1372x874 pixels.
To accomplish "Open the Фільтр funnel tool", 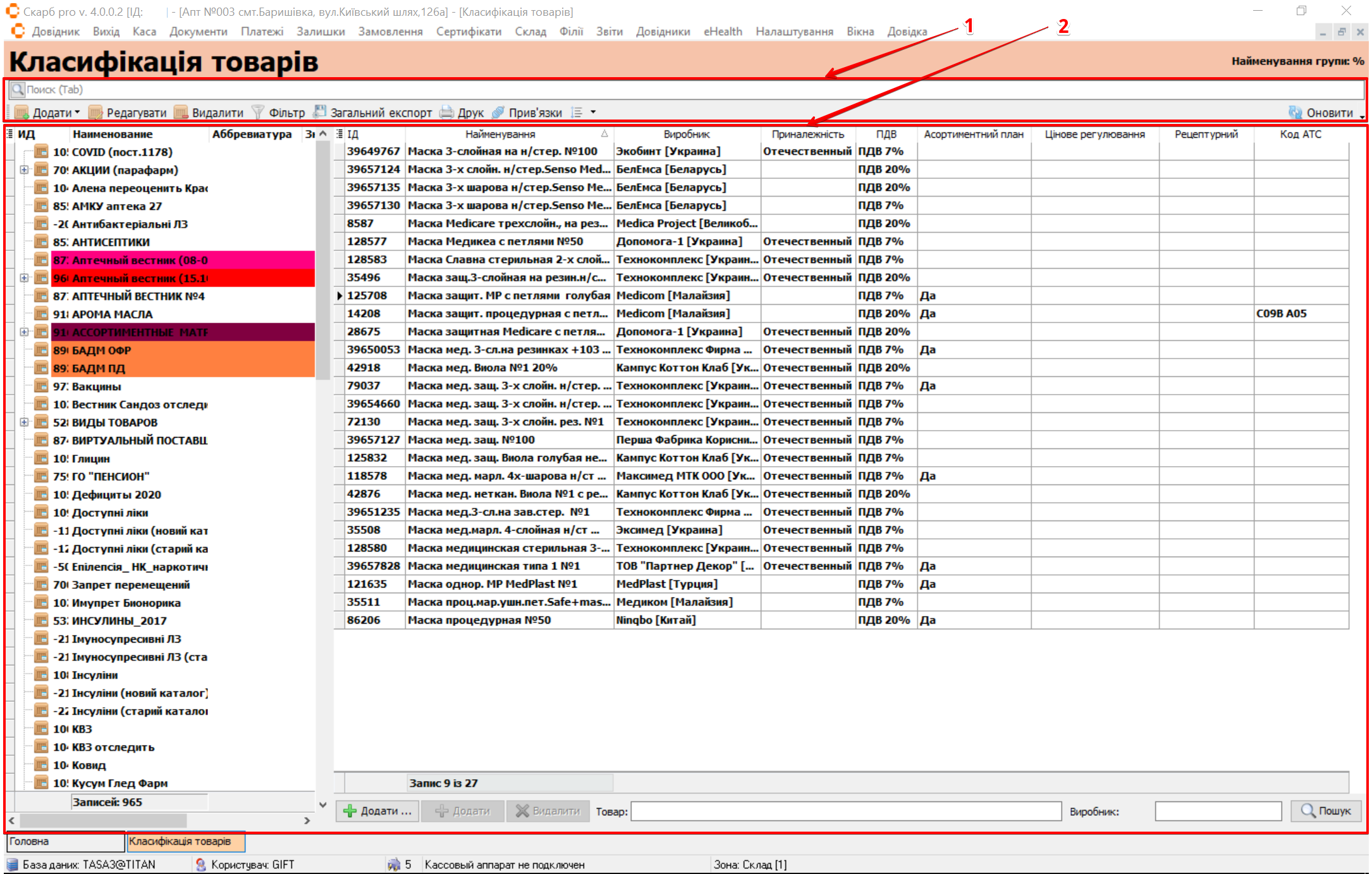I will coord(258,113).
